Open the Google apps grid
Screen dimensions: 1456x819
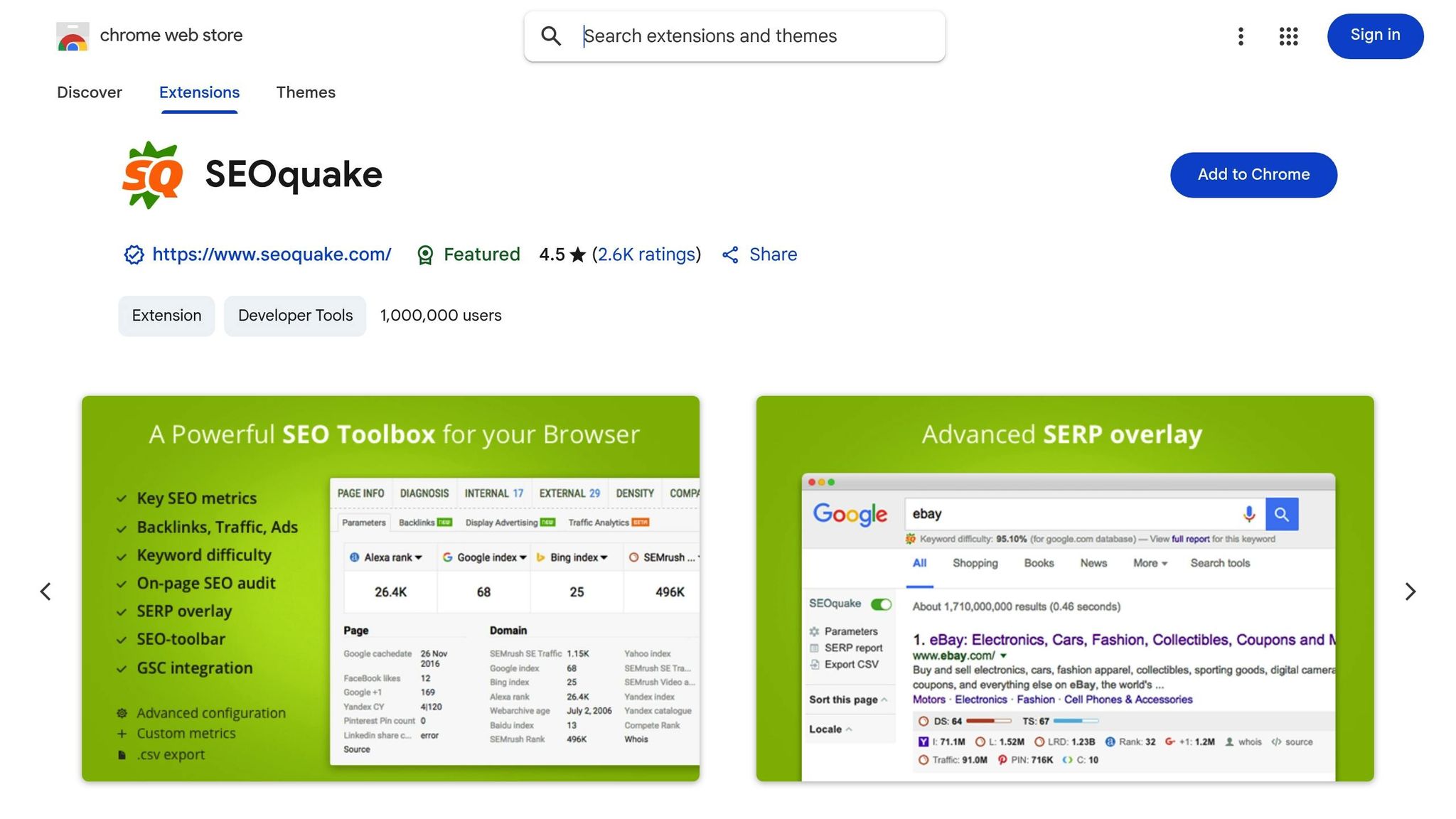[1288, 36]
